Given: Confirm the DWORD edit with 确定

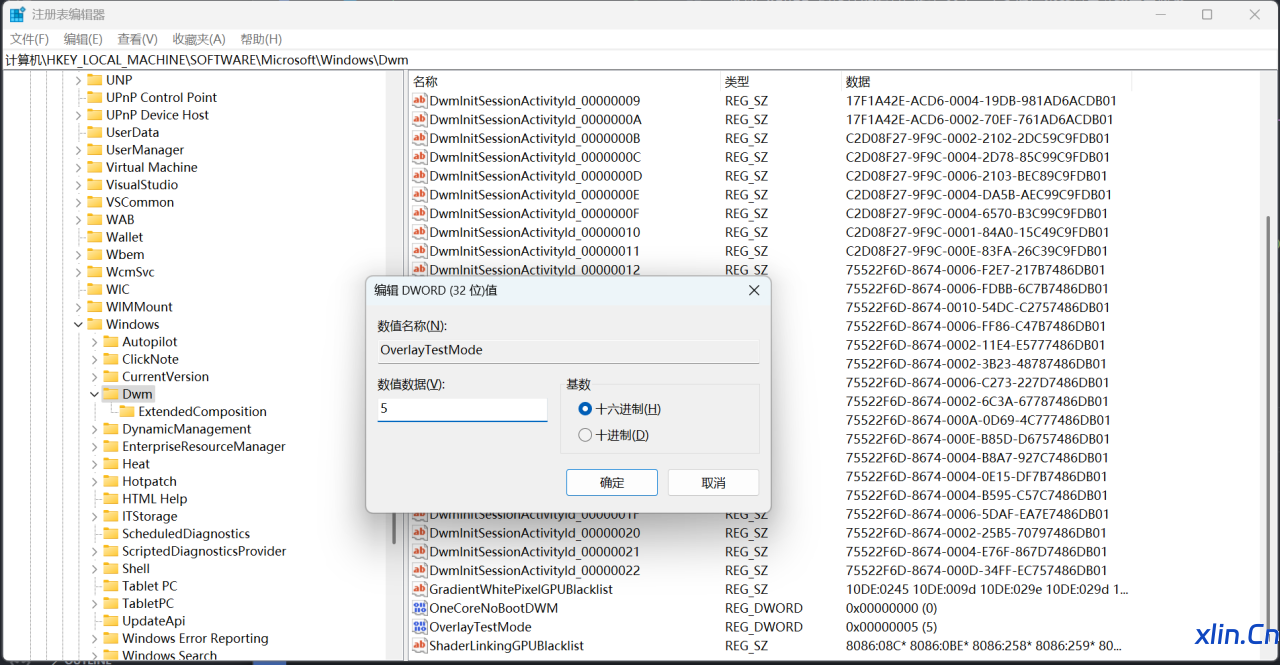Looking at the screenshot, I should pyautogui.click(x=612, y=483).
